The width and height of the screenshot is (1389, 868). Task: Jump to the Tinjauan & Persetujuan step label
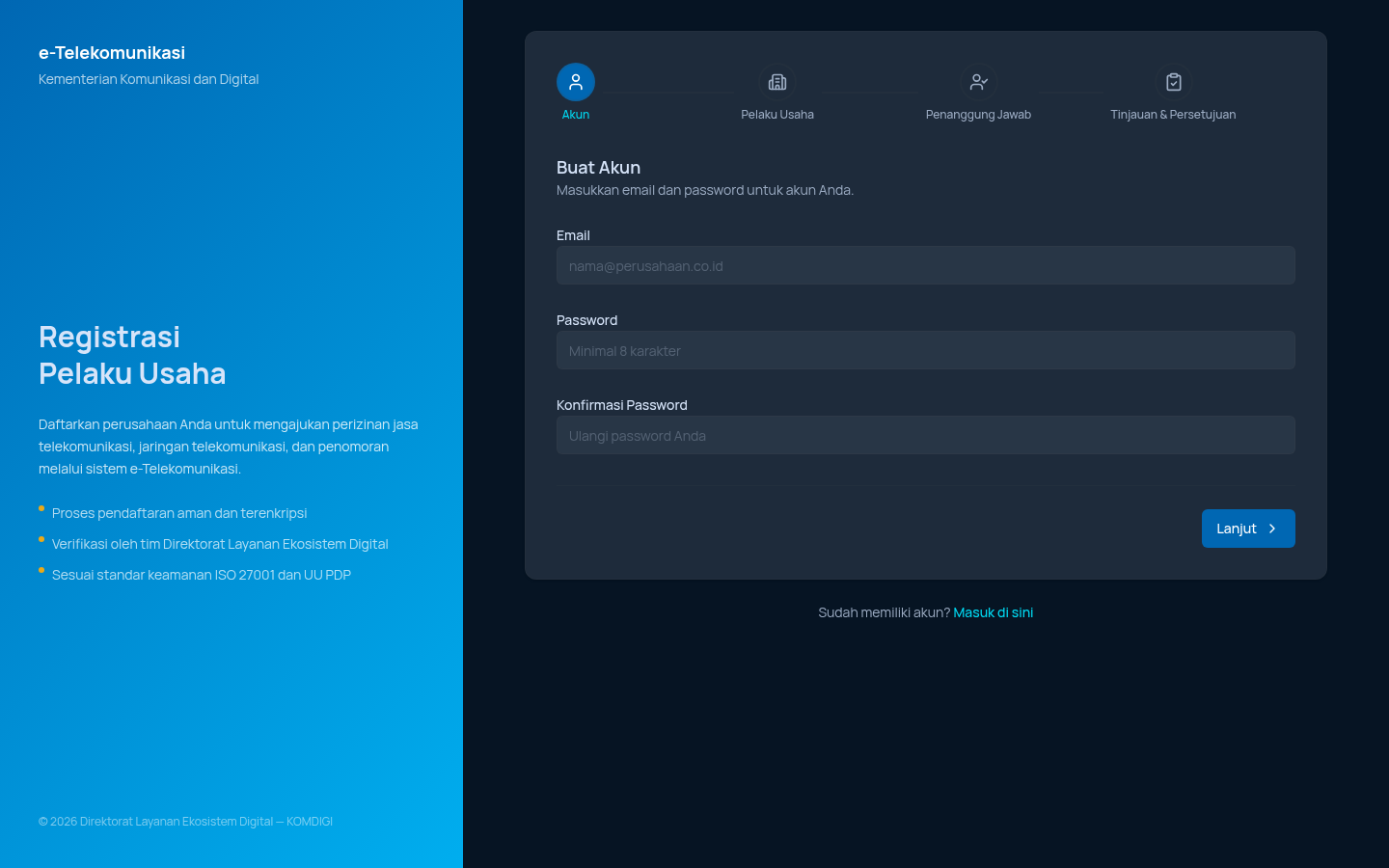coord(1173,115)
